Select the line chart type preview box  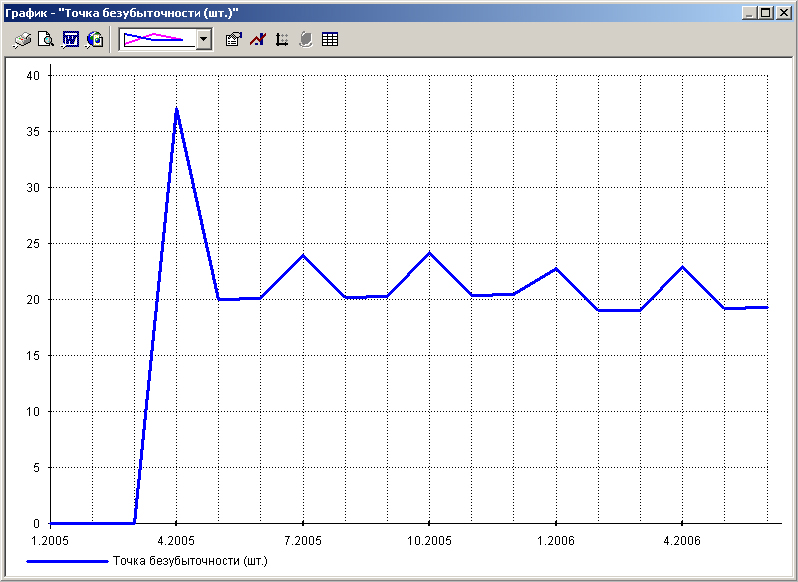158,39
